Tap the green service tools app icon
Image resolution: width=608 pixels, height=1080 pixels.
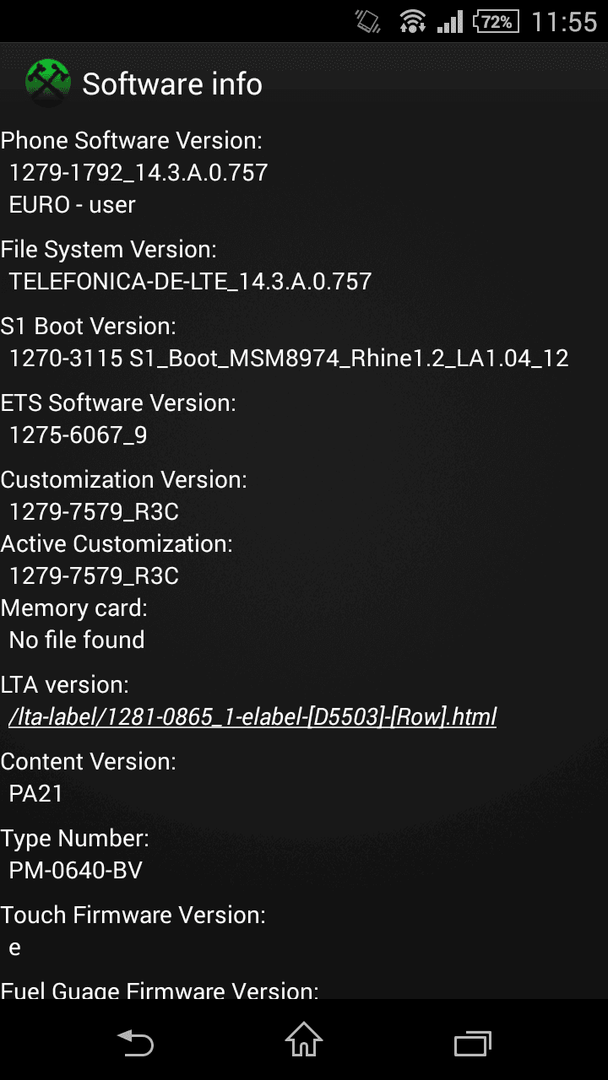pyautogui.click(x=48, y=83)
